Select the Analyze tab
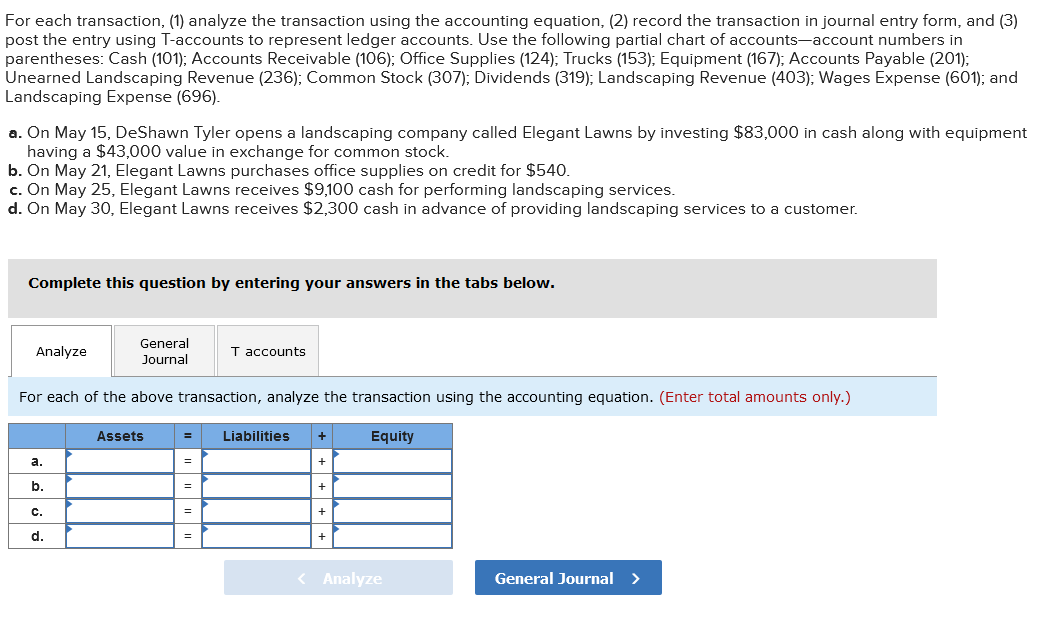Viewport: 1057px width, 618px height. pos(60,350)
